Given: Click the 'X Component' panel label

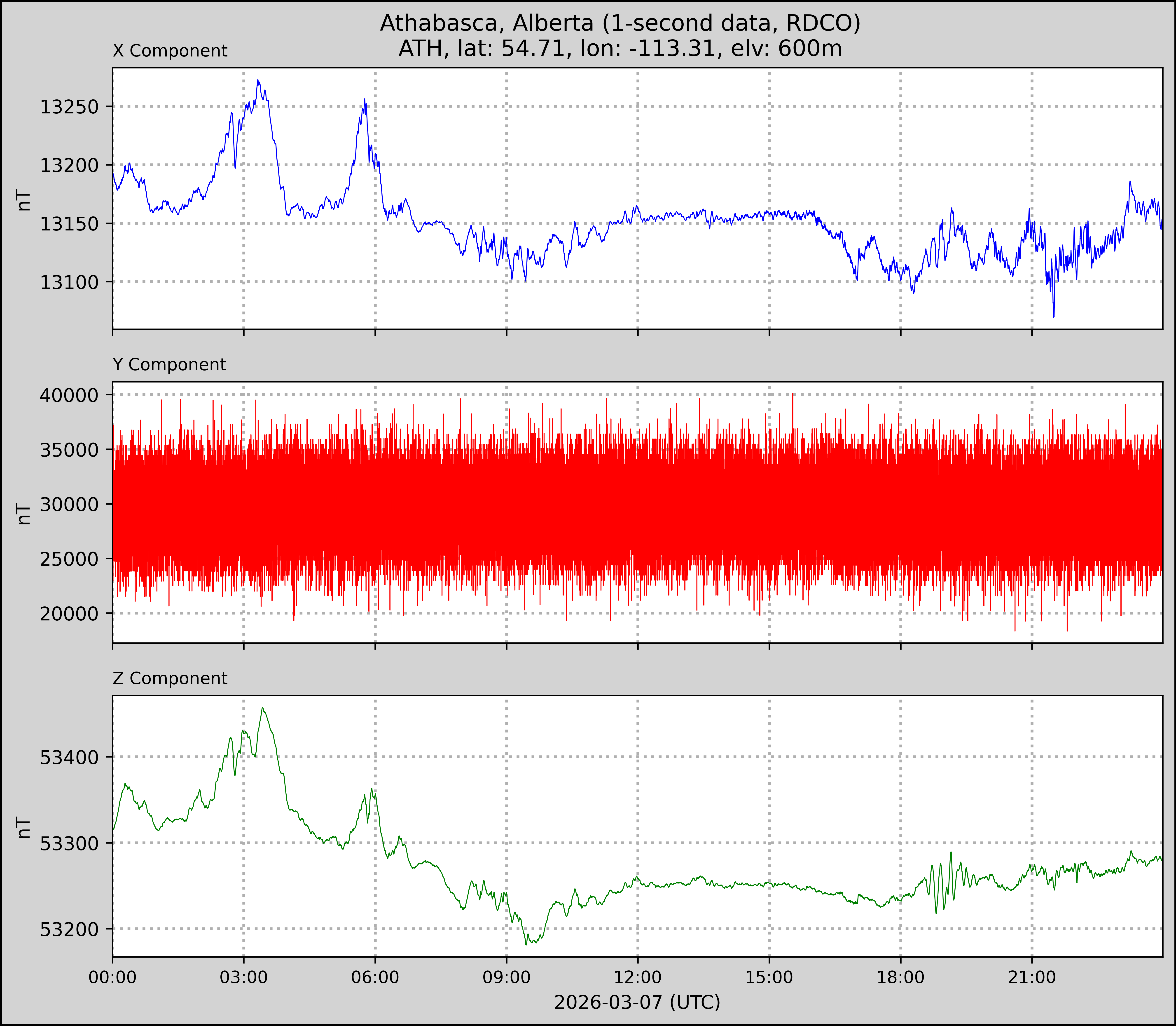Looking at the screenshot, I should point(170,51).
